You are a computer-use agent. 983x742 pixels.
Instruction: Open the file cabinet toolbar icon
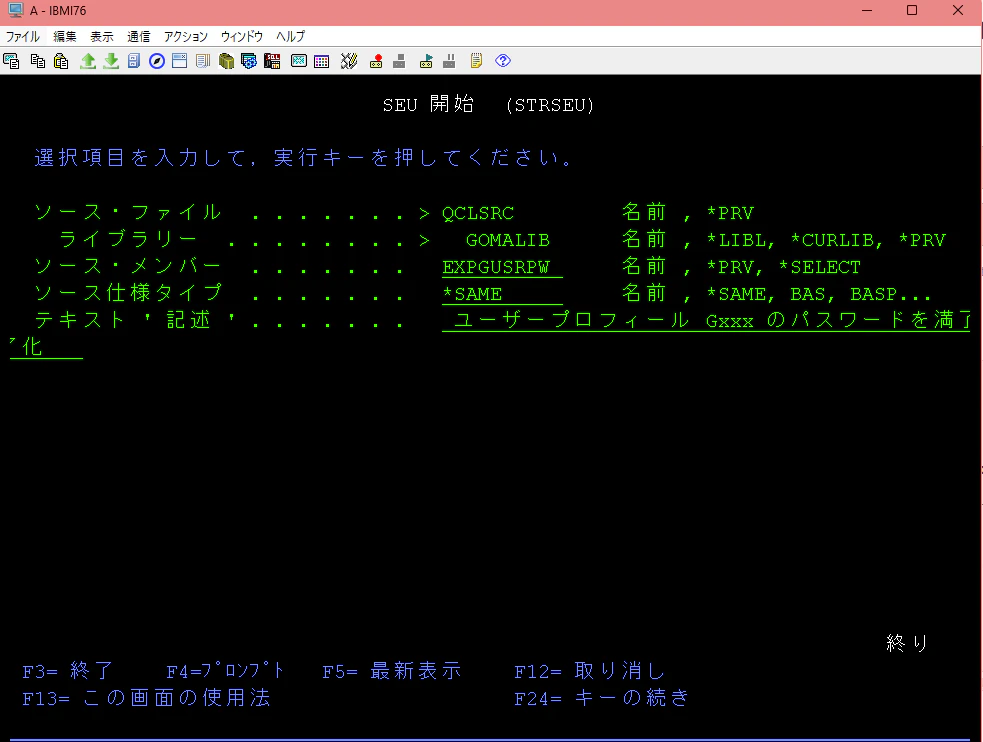tap(134, 61)
